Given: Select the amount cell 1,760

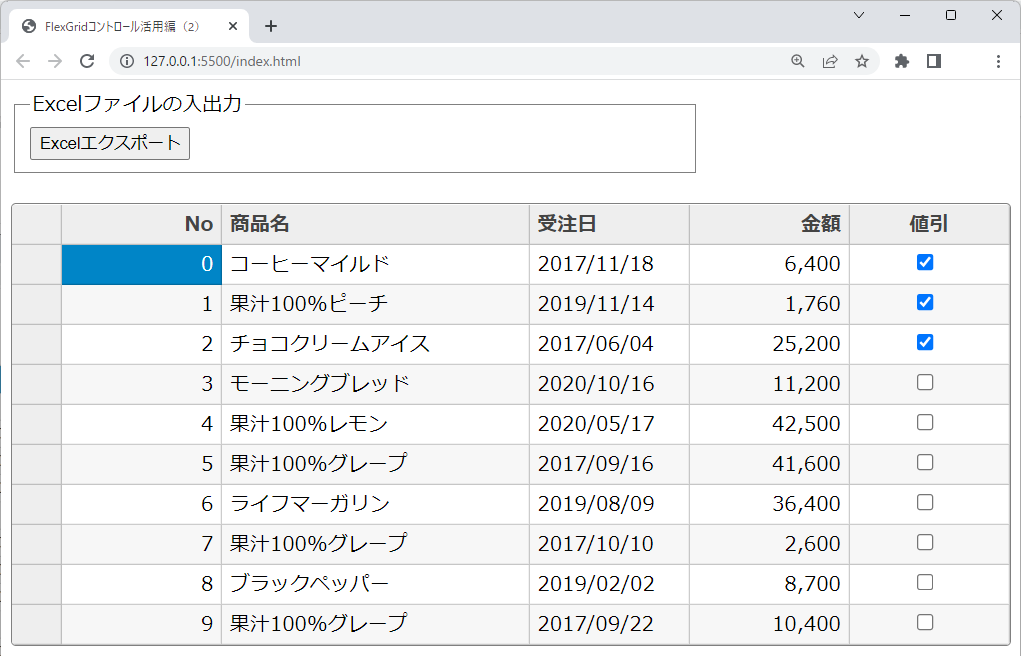Looking at the screenshot, I should (x=770, y=304).
